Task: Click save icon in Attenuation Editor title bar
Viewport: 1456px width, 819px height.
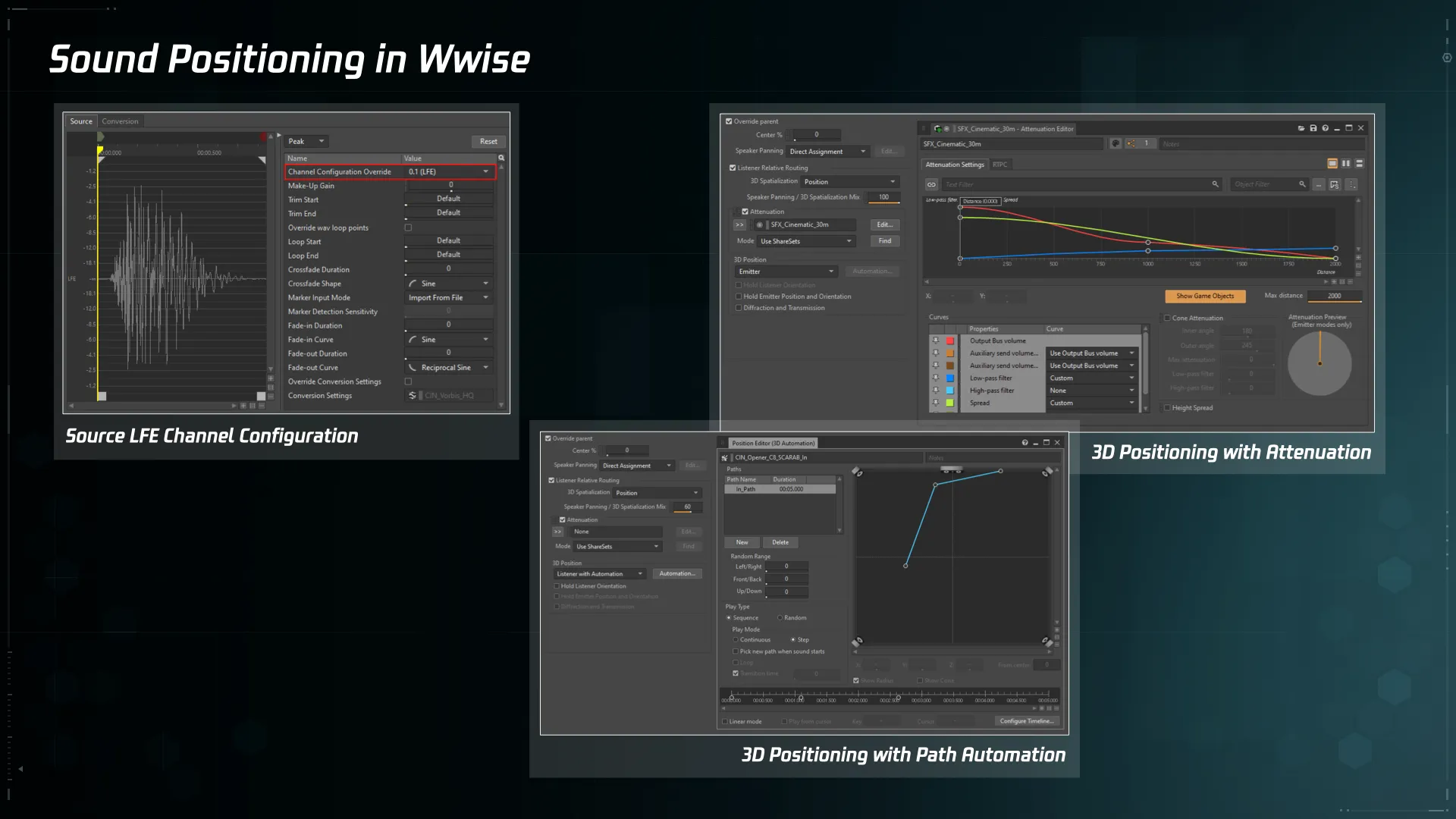Action: 1313,128
